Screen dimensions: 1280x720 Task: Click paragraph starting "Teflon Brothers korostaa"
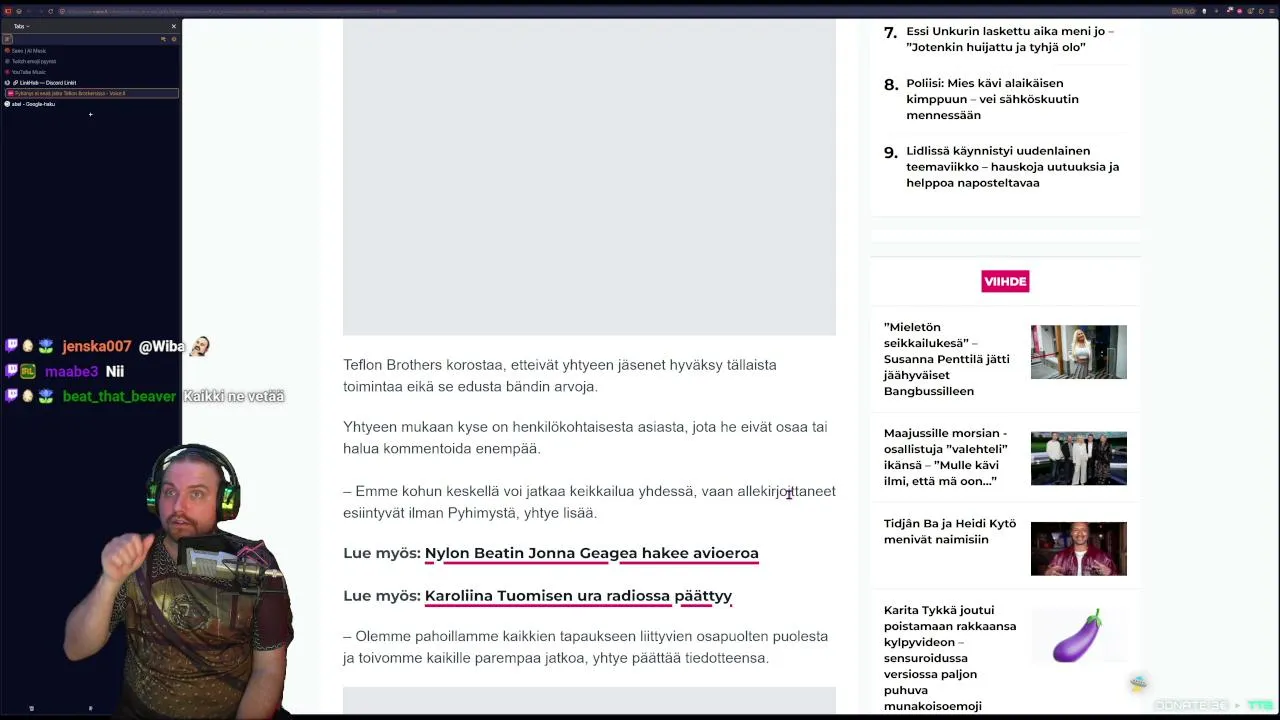coord(560,376)
